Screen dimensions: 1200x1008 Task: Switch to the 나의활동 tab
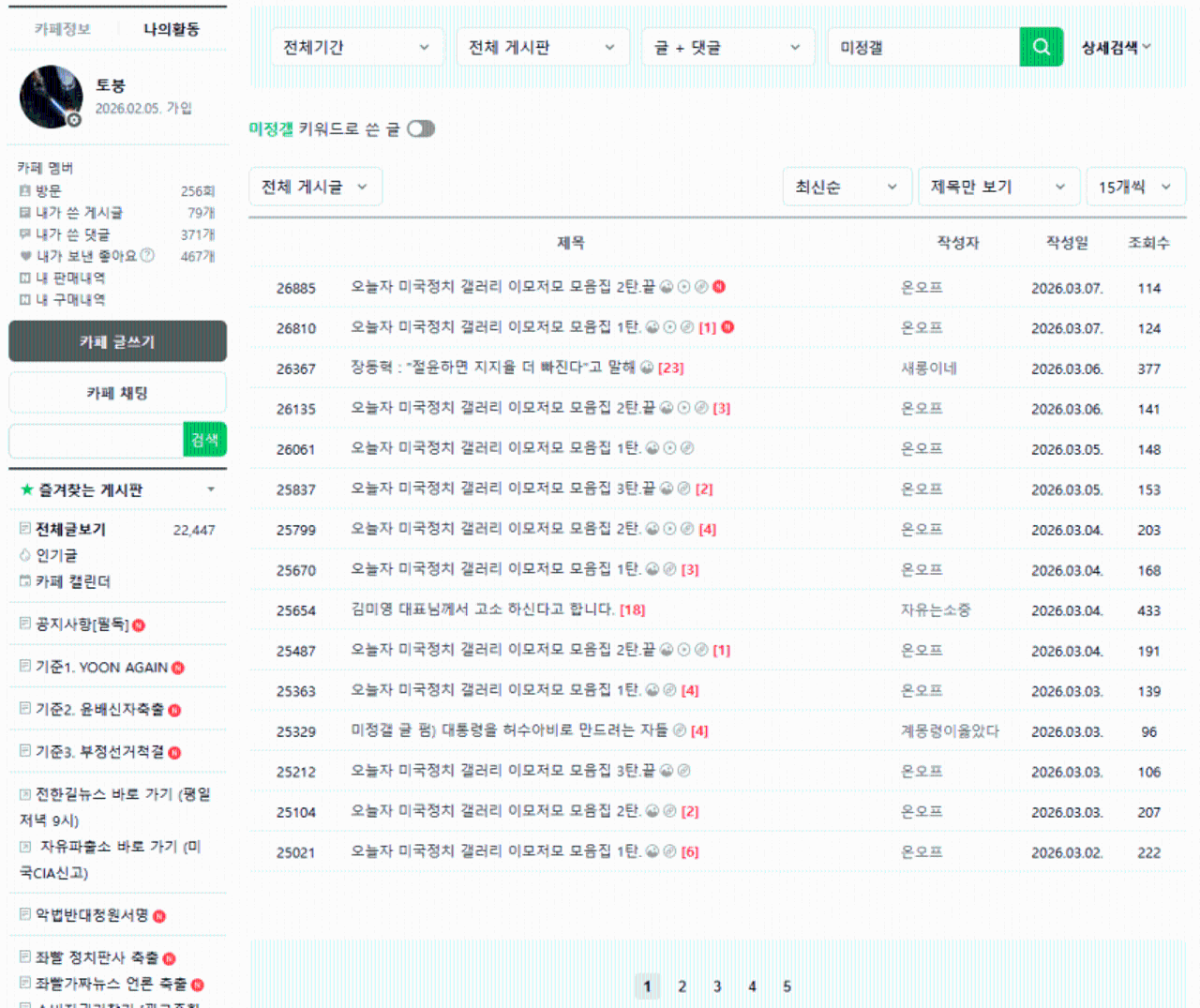pos(172,29)
